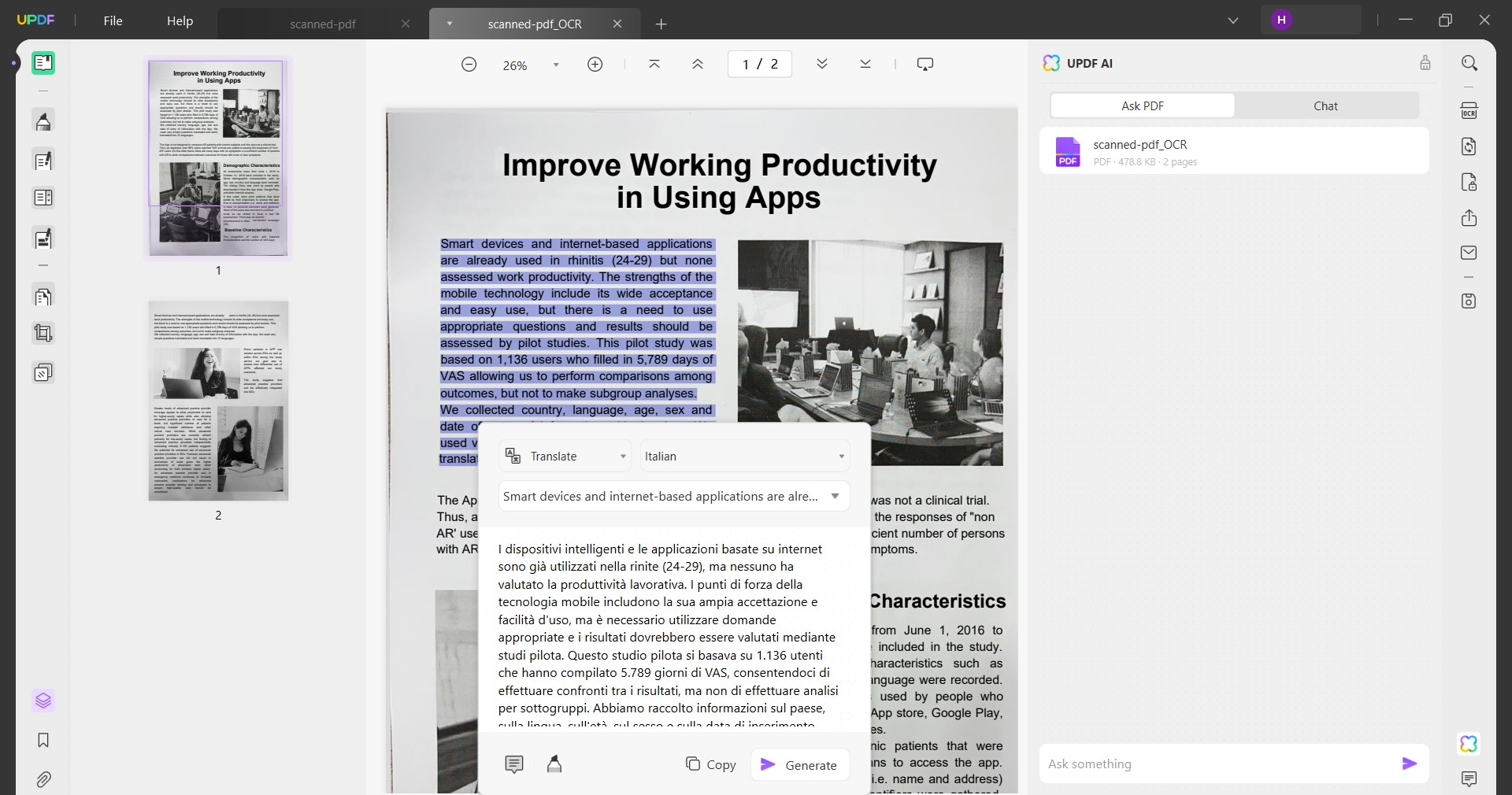The height and width of the screenshot is (795, 1512).
Task: Open the attachments paperclip icon
Action: coord(43,780)
